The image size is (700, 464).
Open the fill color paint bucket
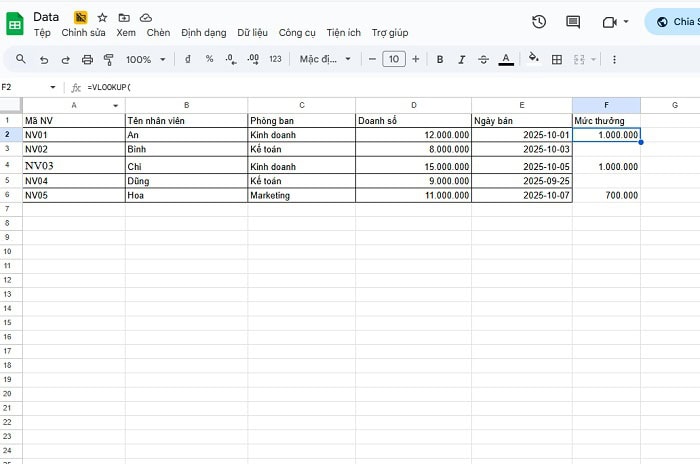click(x=533, y=60)
